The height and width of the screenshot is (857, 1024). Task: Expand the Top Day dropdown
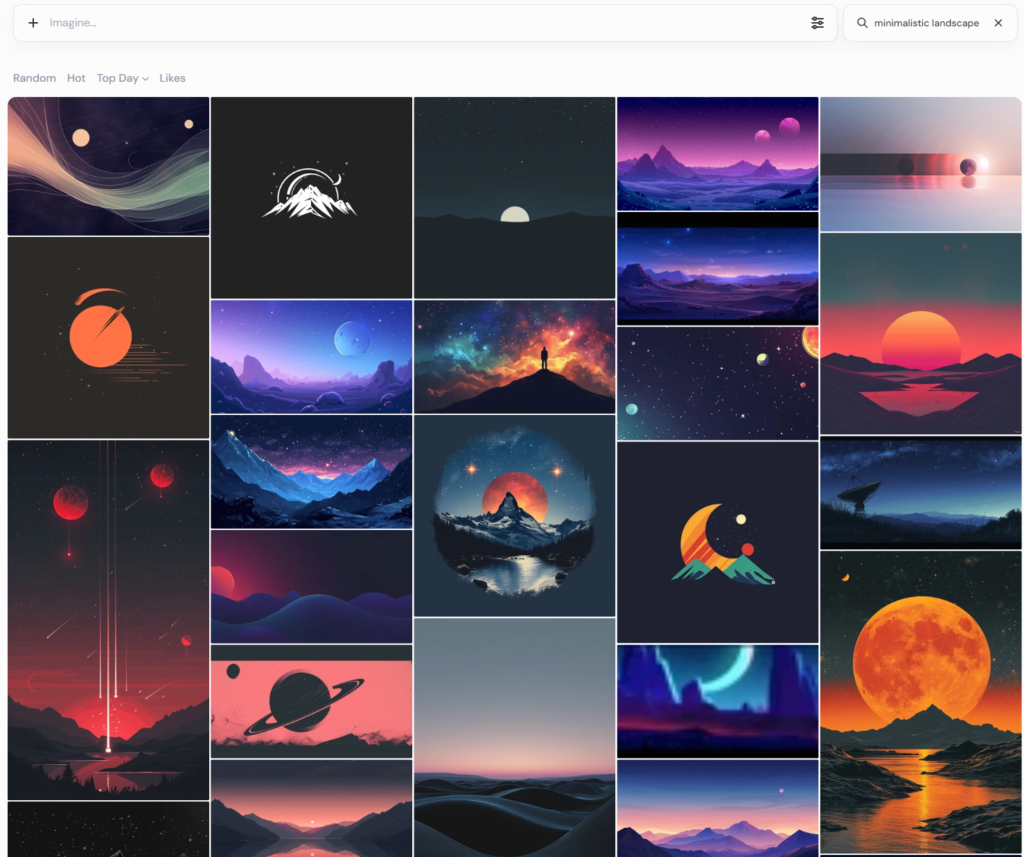tap(122, 78)
